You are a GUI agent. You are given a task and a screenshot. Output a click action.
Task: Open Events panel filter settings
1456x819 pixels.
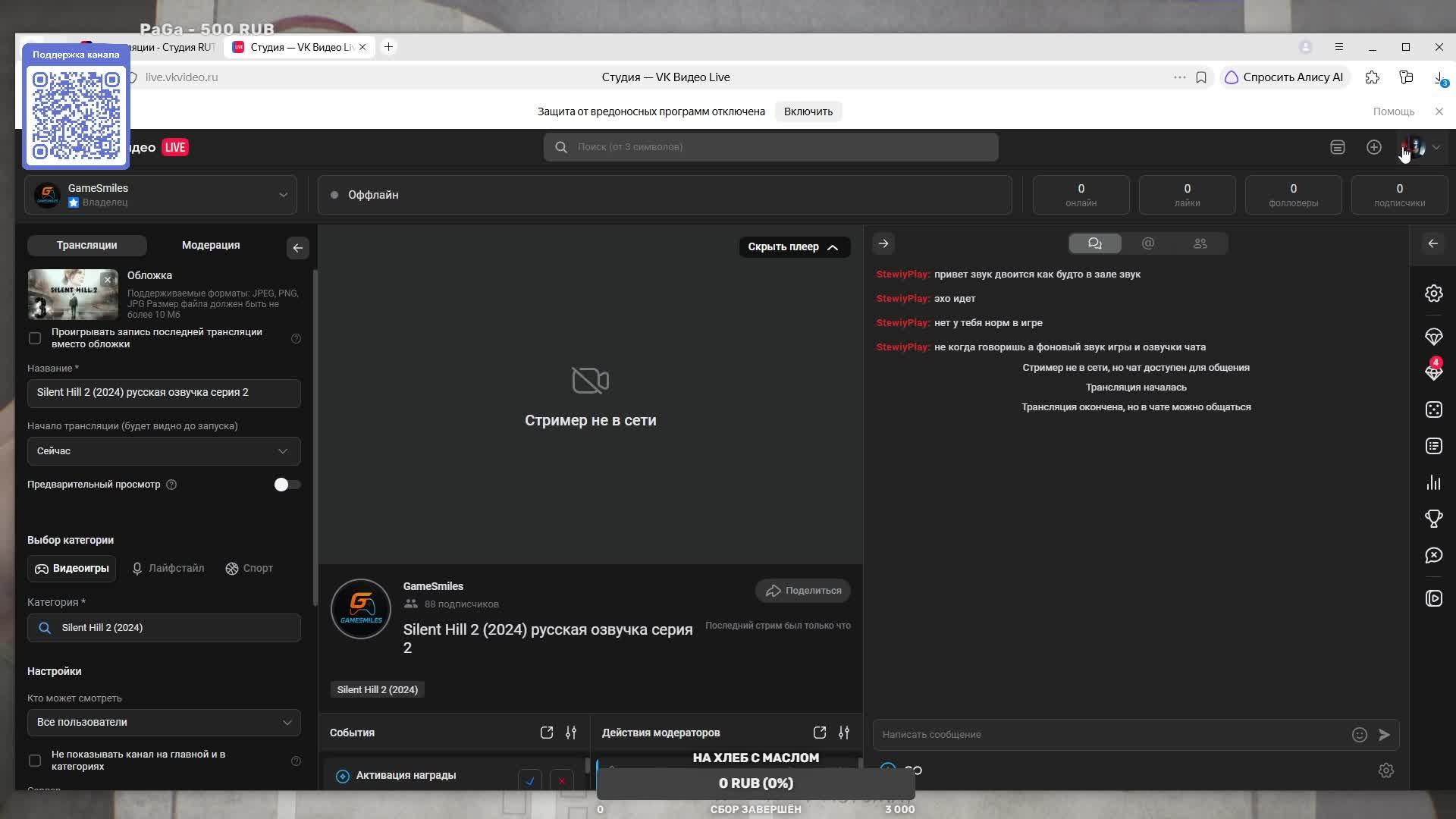(x=571, y=733)
